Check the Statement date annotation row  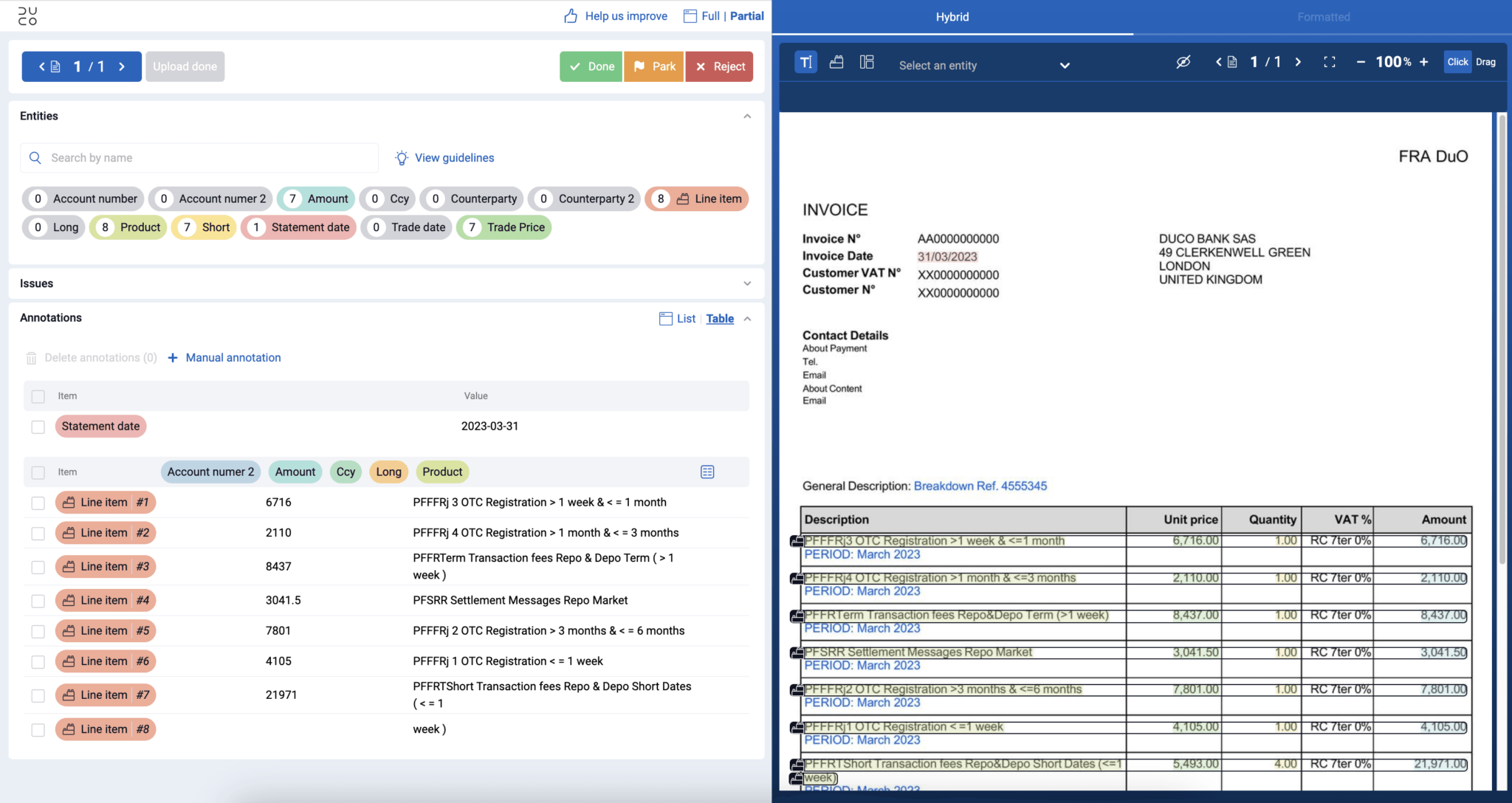pos(38,427)
